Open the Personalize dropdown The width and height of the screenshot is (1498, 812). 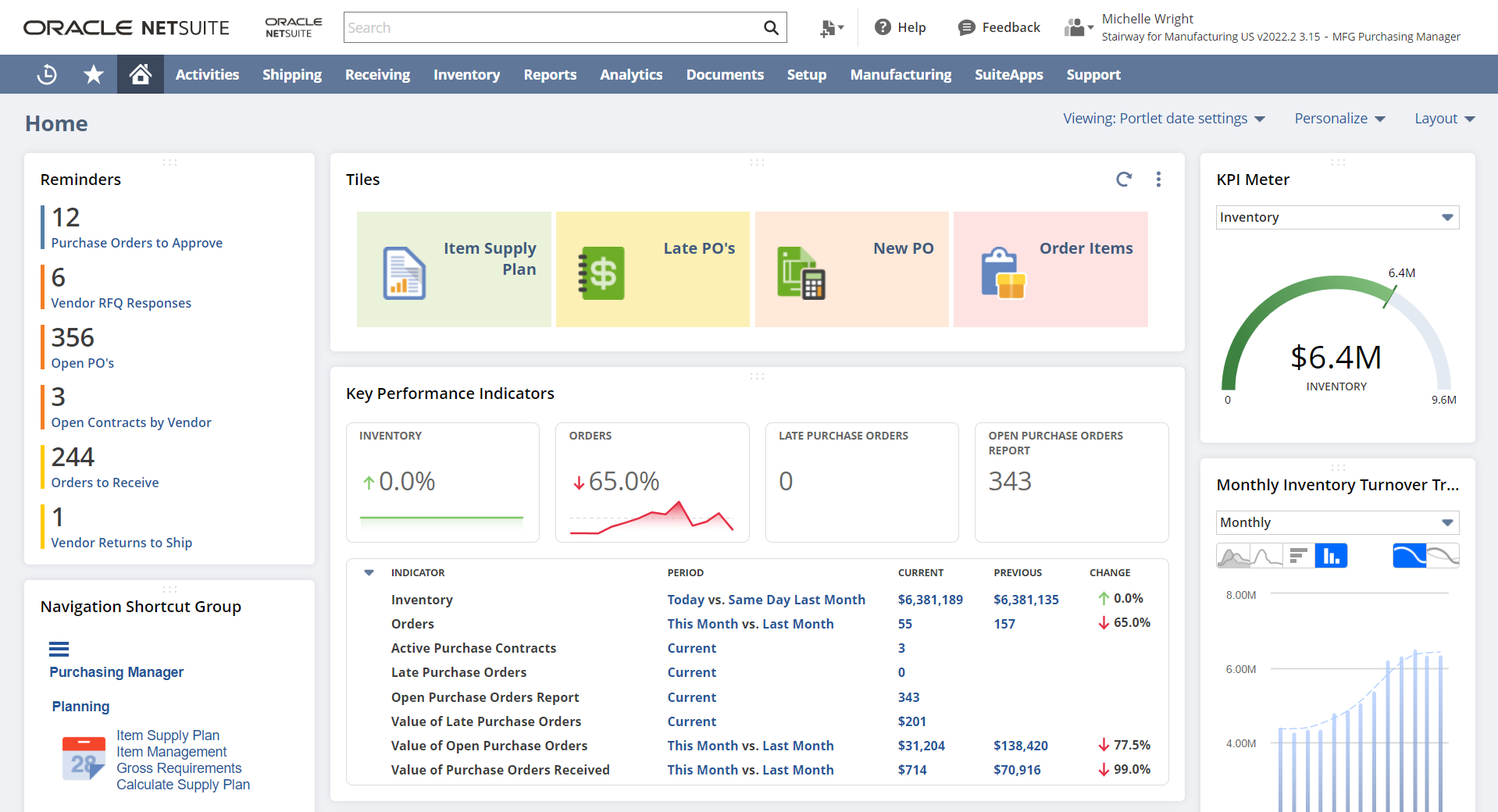pos(1339,119)
